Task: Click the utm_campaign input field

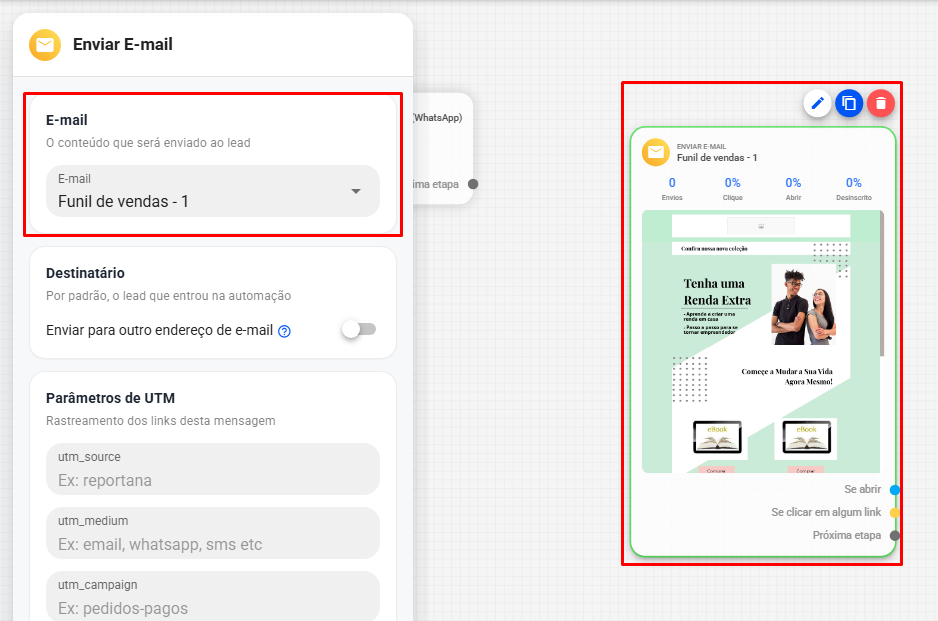Action: click(213, 596)
